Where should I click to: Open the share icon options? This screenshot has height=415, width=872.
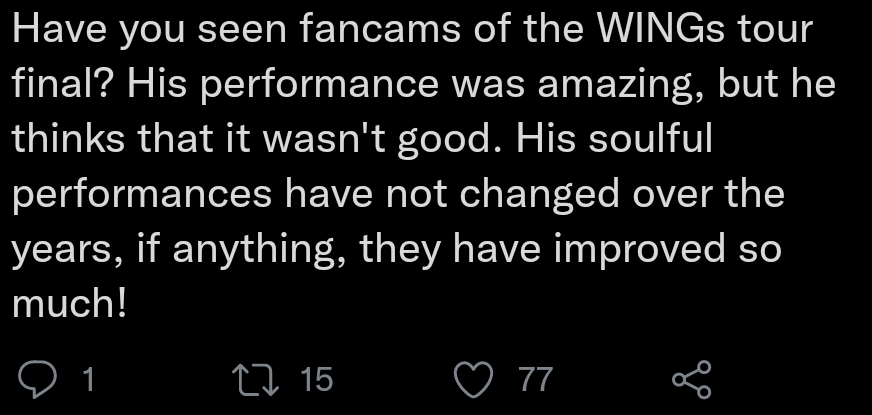[x=691, y=380]
